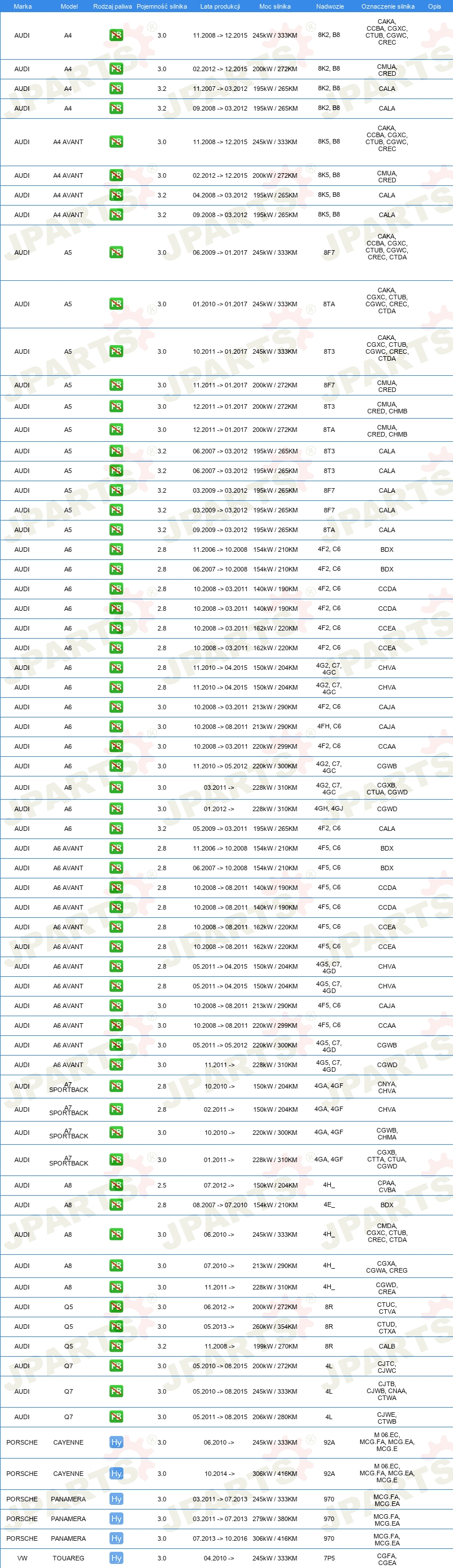The image size is (453, 1568).
Task: Click hybrid Hy icon in Panamera 279kW row
Action: pos(116,1519)
